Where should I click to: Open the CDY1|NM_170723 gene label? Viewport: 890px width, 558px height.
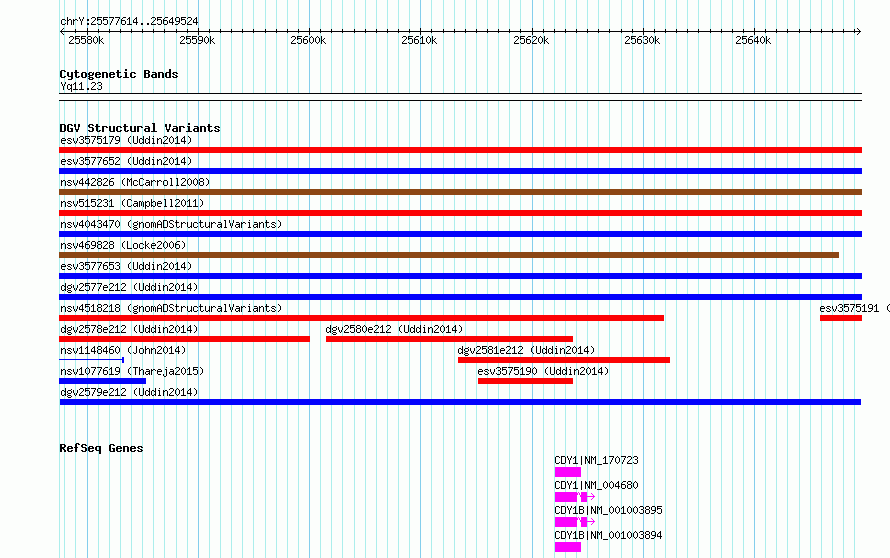(x=597, y=460)
